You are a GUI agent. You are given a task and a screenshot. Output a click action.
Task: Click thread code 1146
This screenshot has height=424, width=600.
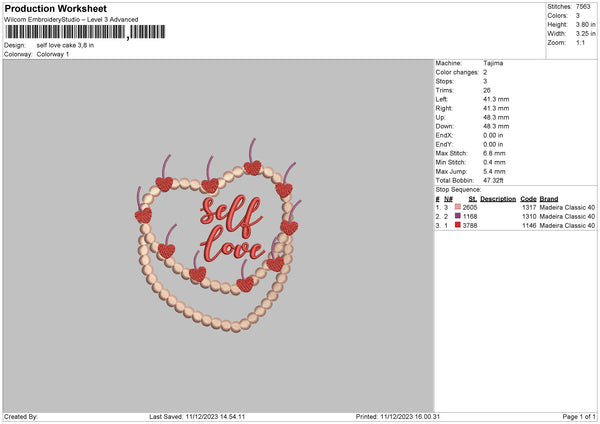click(529, 226)
